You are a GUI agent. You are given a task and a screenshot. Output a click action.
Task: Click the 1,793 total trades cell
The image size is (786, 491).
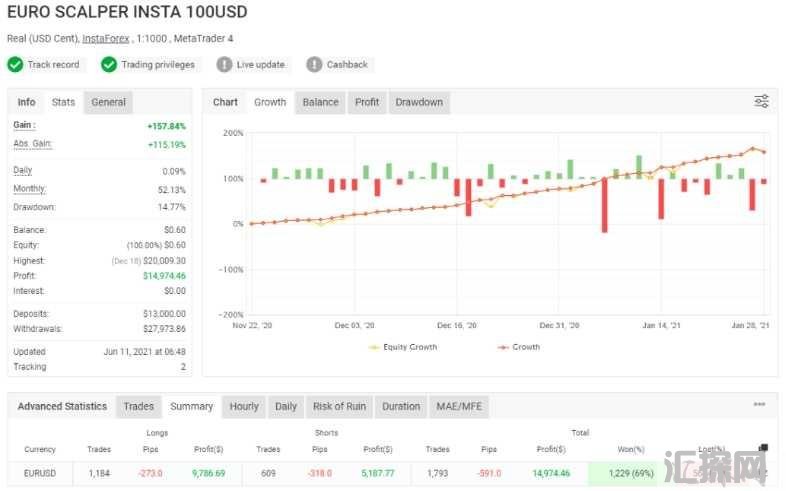tap(438, 473)
